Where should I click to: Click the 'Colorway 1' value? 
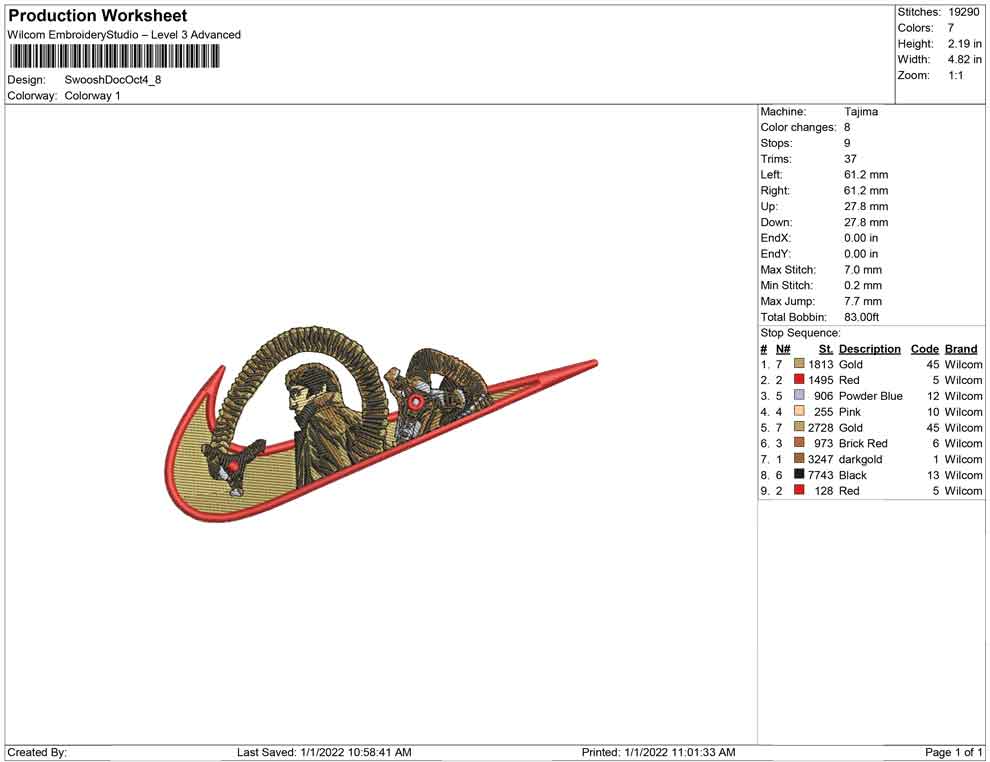click(x=92, y=96)
